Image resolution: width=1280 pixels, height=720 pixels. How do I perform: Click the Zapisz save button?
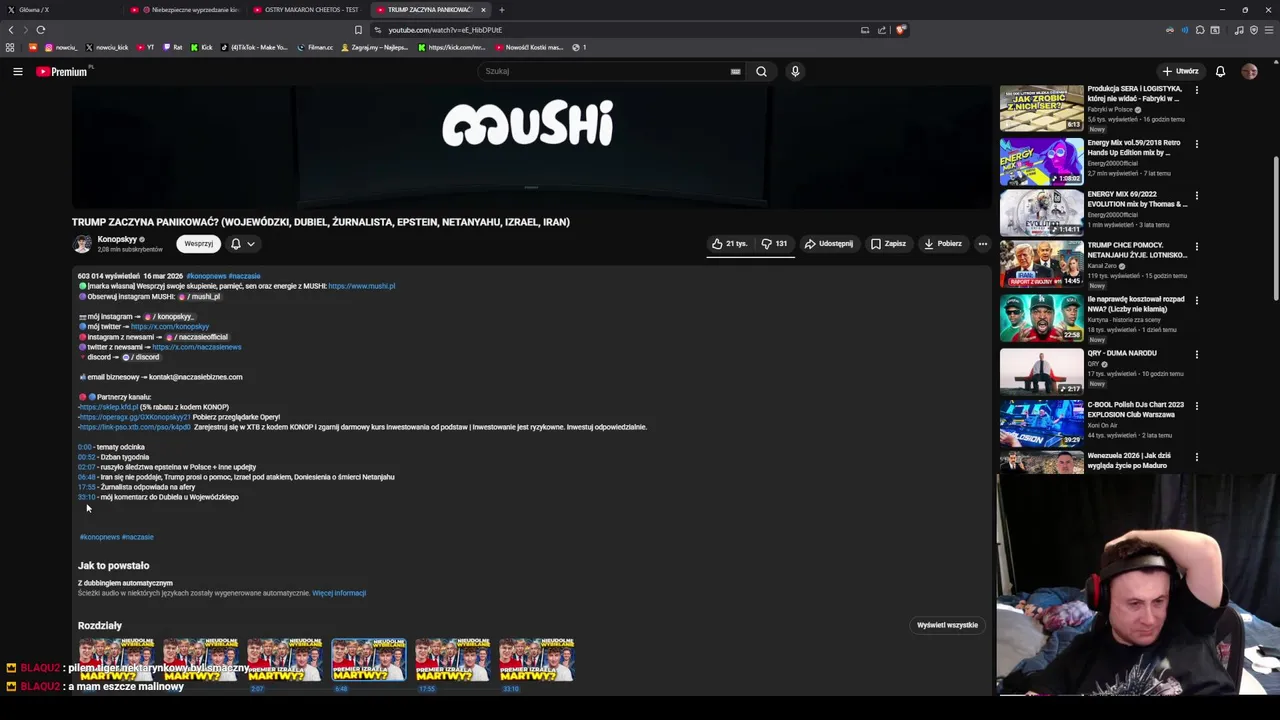coord(888,244)
